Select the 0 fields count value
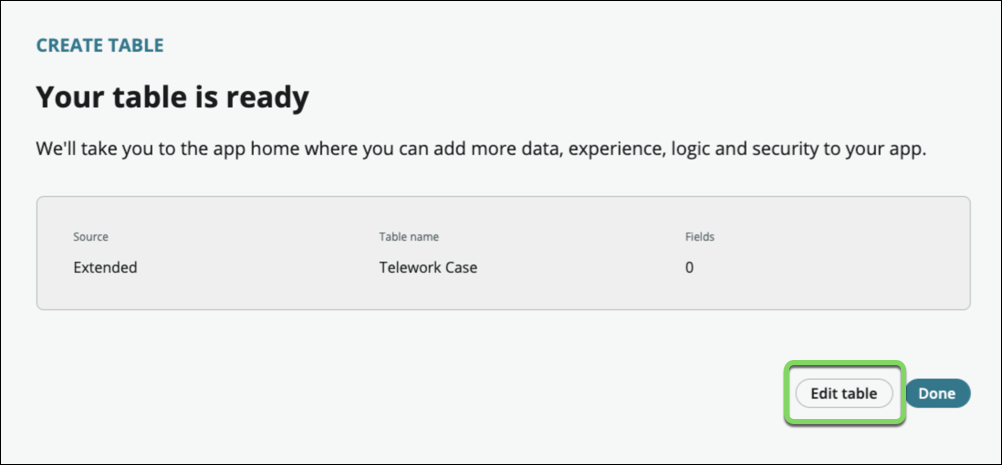 [x=689, y=268]
